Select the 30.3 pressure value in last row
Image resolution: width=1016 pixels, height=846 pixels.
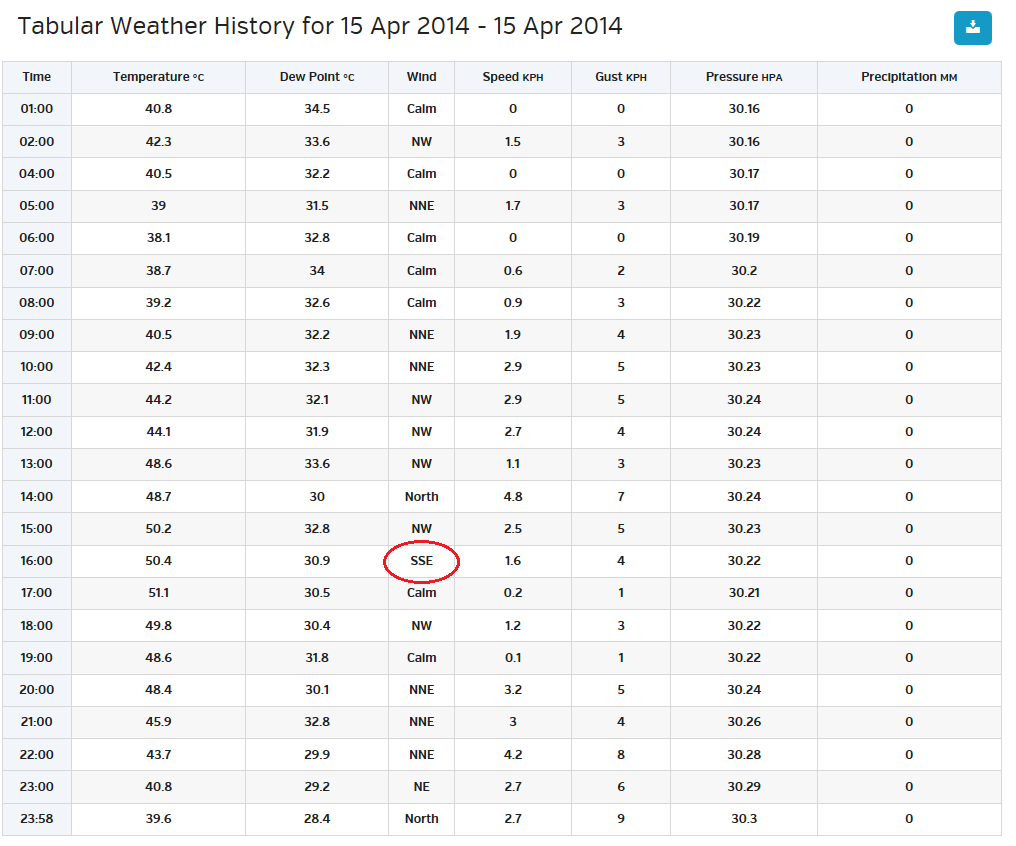(x=744, y=819)
